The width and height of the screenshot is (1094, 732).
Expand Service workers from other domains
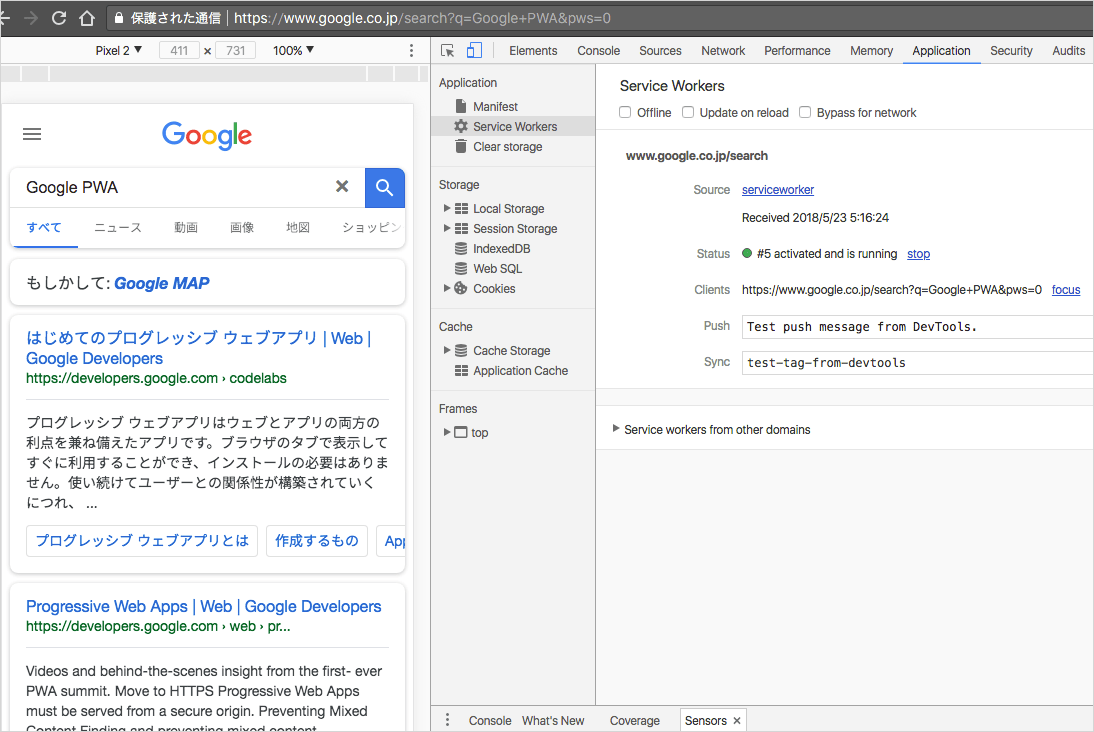615,428
